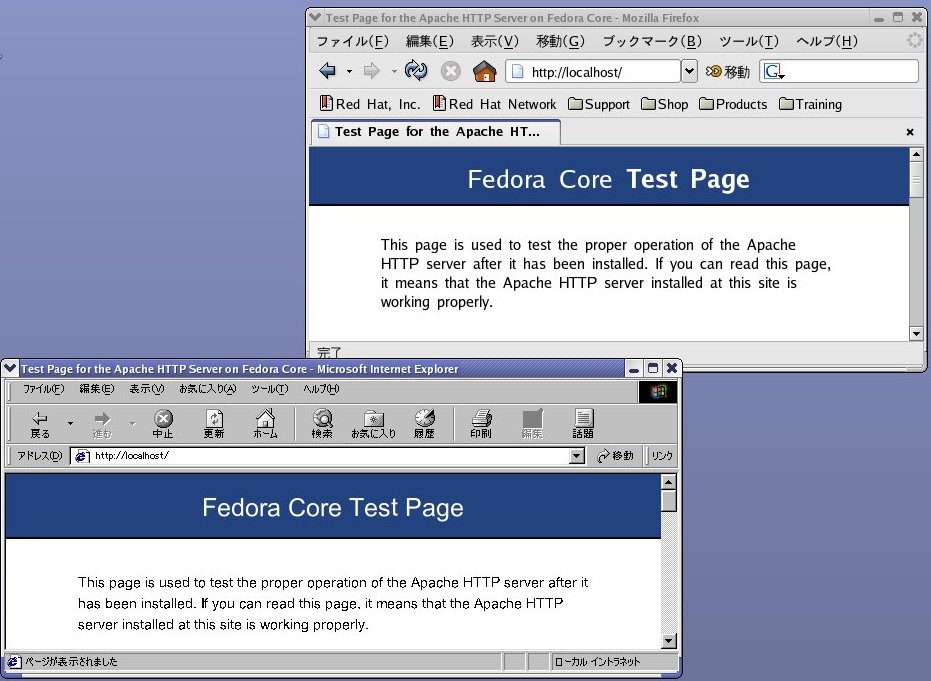Click Internet Explorer 中止 (Stop) button

(163, 425)
